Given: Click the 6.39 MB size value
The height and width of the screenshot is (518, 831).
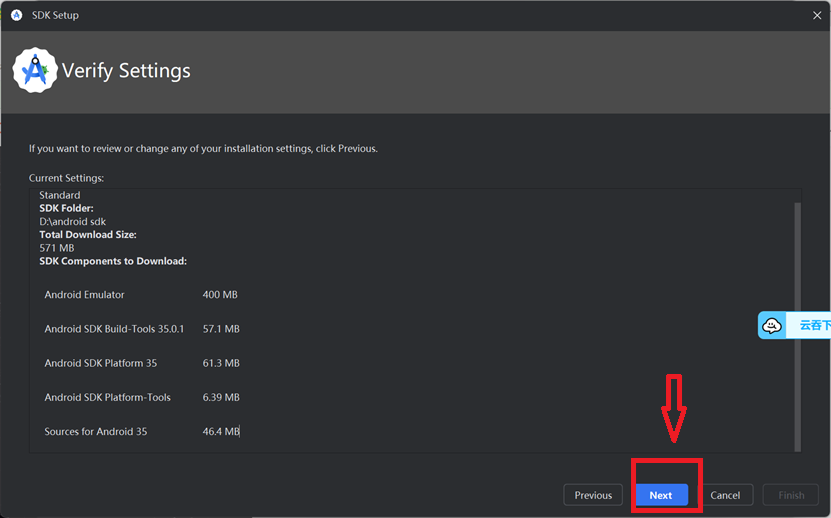Looking at the screenshot, I should (x=221, y=397).
